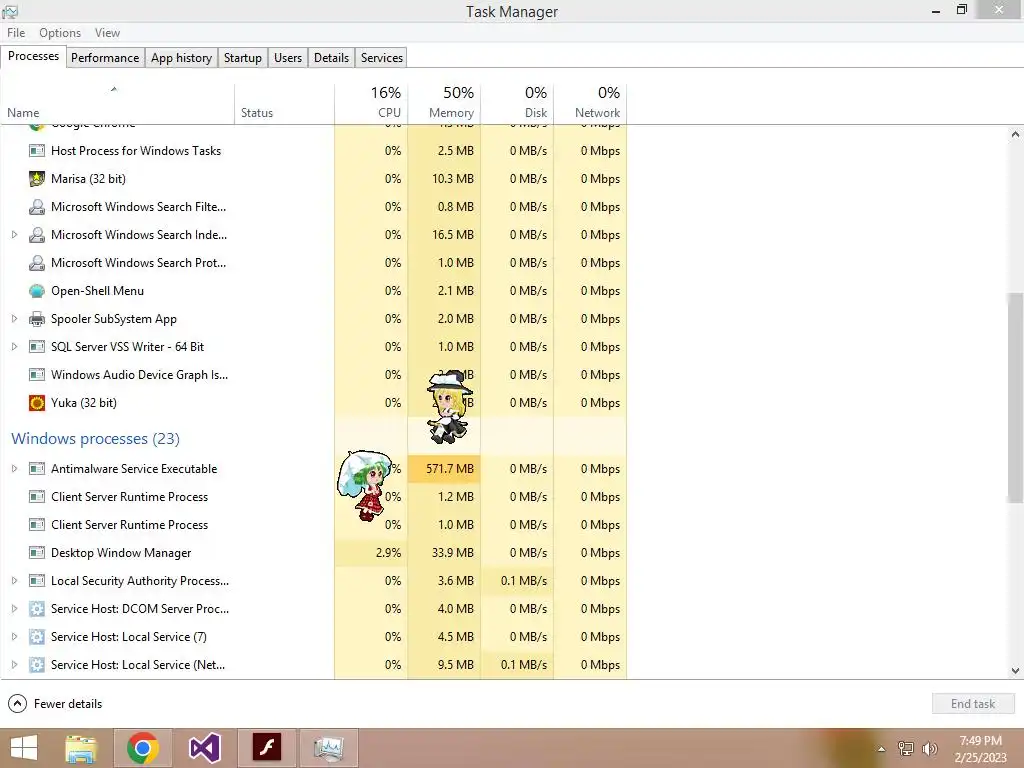Click the Local Security Authority Process icon
The height and width of the screenshot is (768, 1024).
pos(37,581)
